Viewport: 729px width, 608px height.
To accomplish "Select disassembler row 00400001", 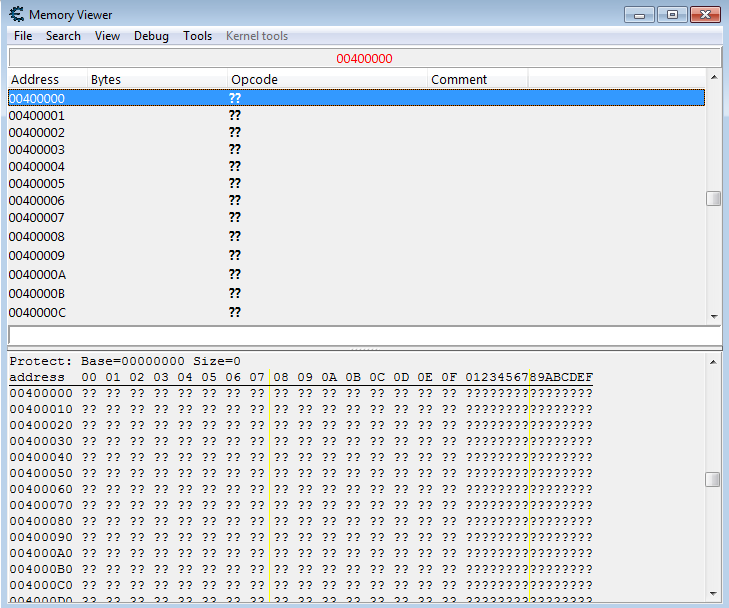I will click(x=357, y=115).
